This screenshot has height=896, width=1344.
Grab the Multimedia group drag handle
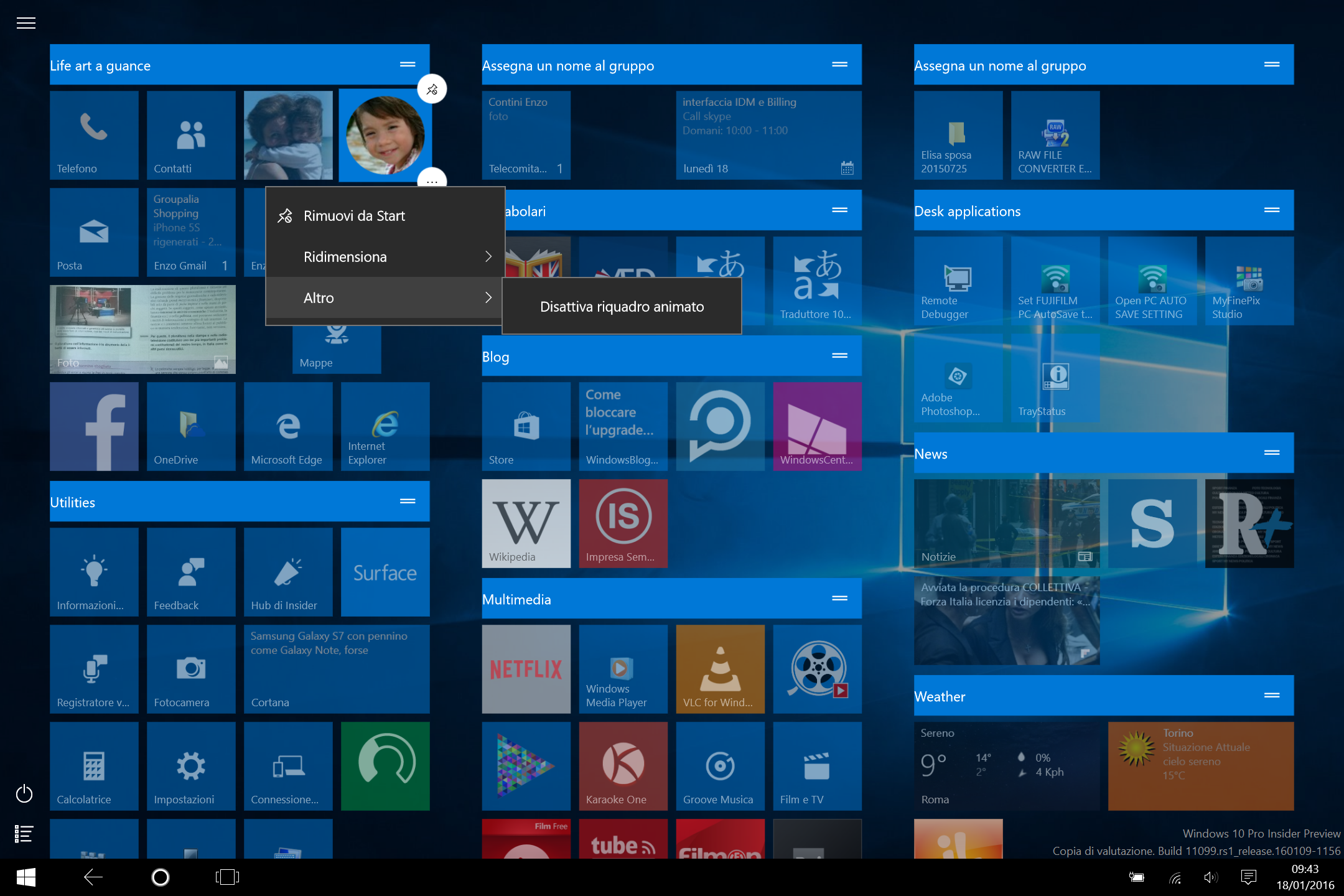pos(839,599)
